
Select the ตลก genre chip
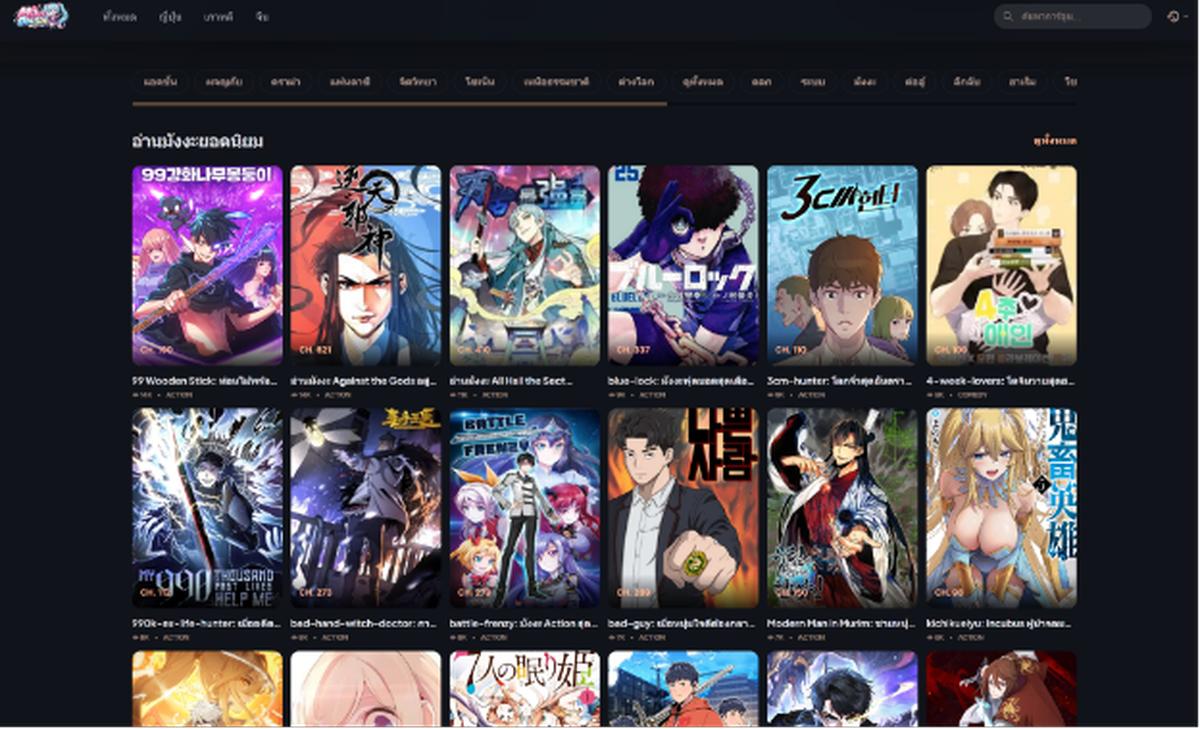[762, 82]
